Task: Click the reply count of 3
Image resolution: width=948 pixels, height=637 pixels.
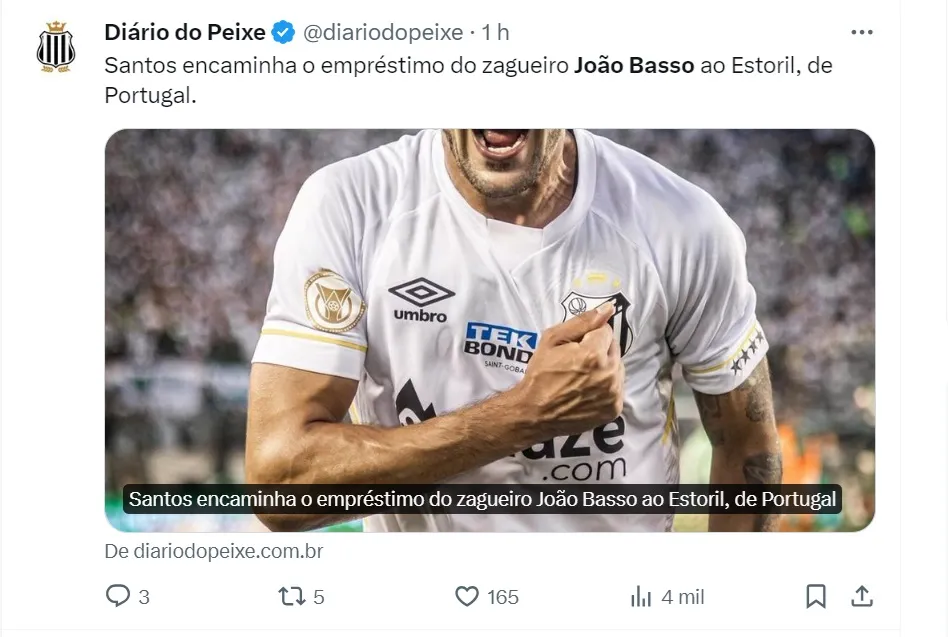Action: point(144,597)
